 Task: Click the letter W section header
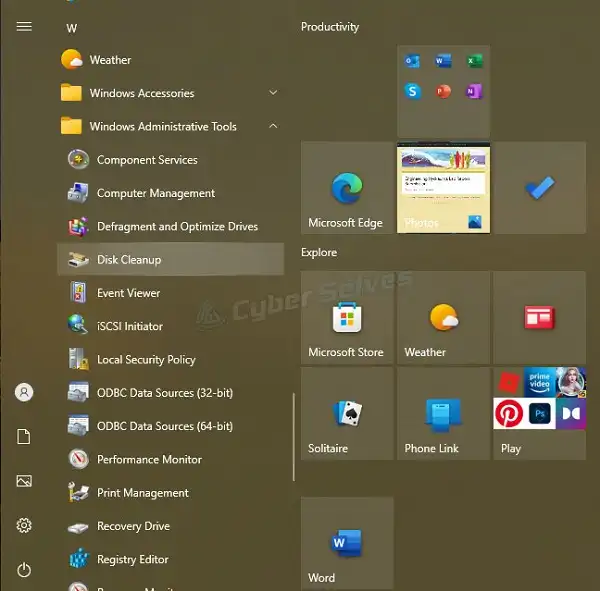click(72, 28)
